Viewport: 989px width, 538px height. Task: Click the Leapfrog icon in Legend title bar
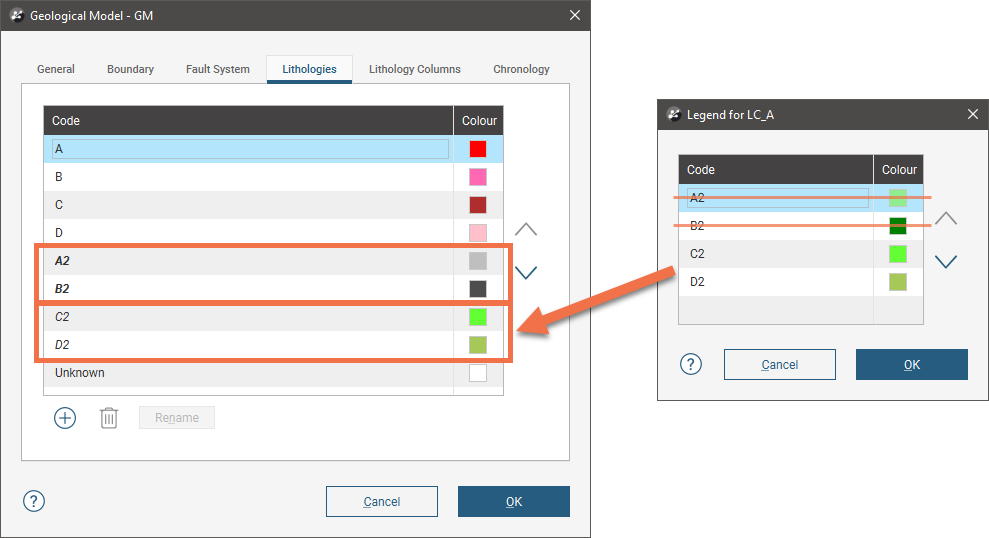[x=674, y=114]
